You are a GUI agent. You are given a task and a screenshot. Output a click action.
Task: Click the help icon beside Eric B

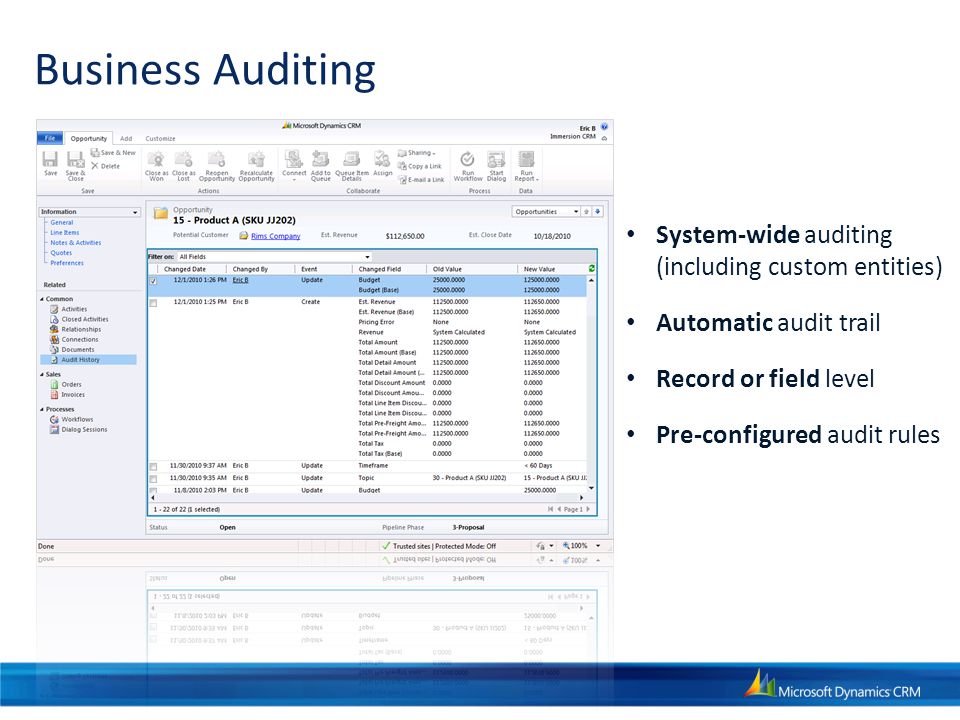(x=604, y=127)
